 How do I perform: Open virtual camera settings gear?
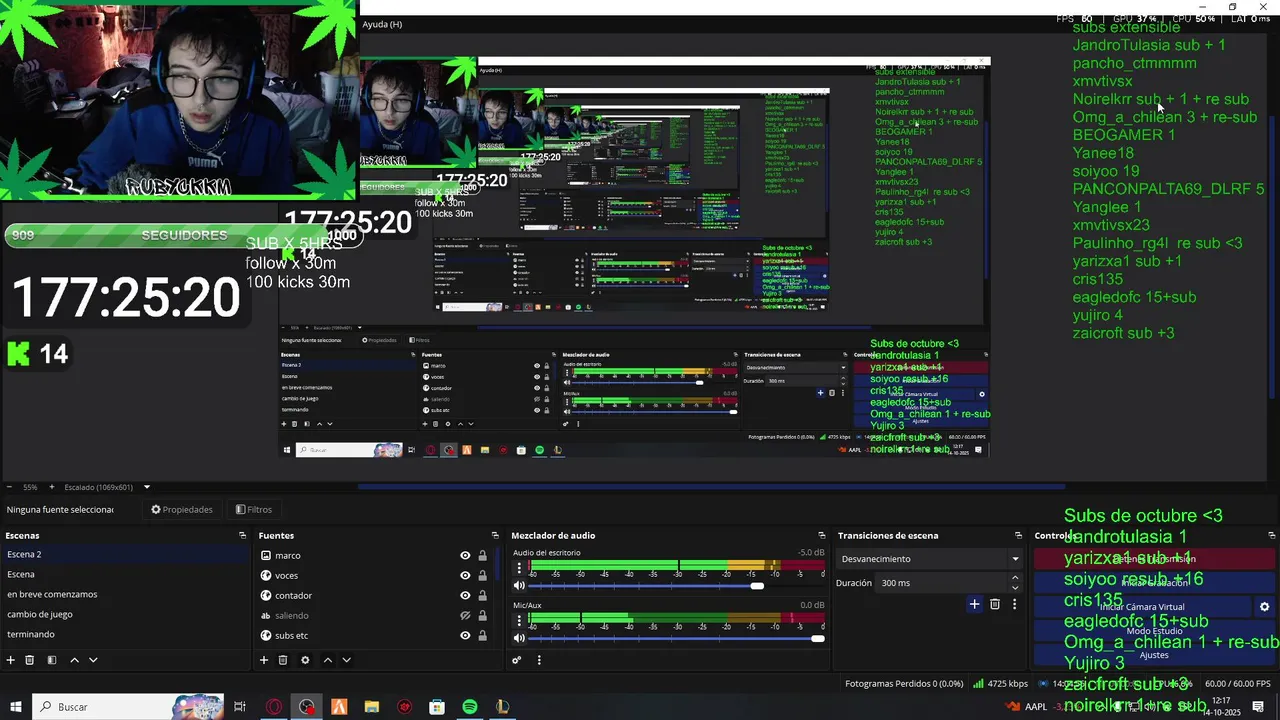1264,607
